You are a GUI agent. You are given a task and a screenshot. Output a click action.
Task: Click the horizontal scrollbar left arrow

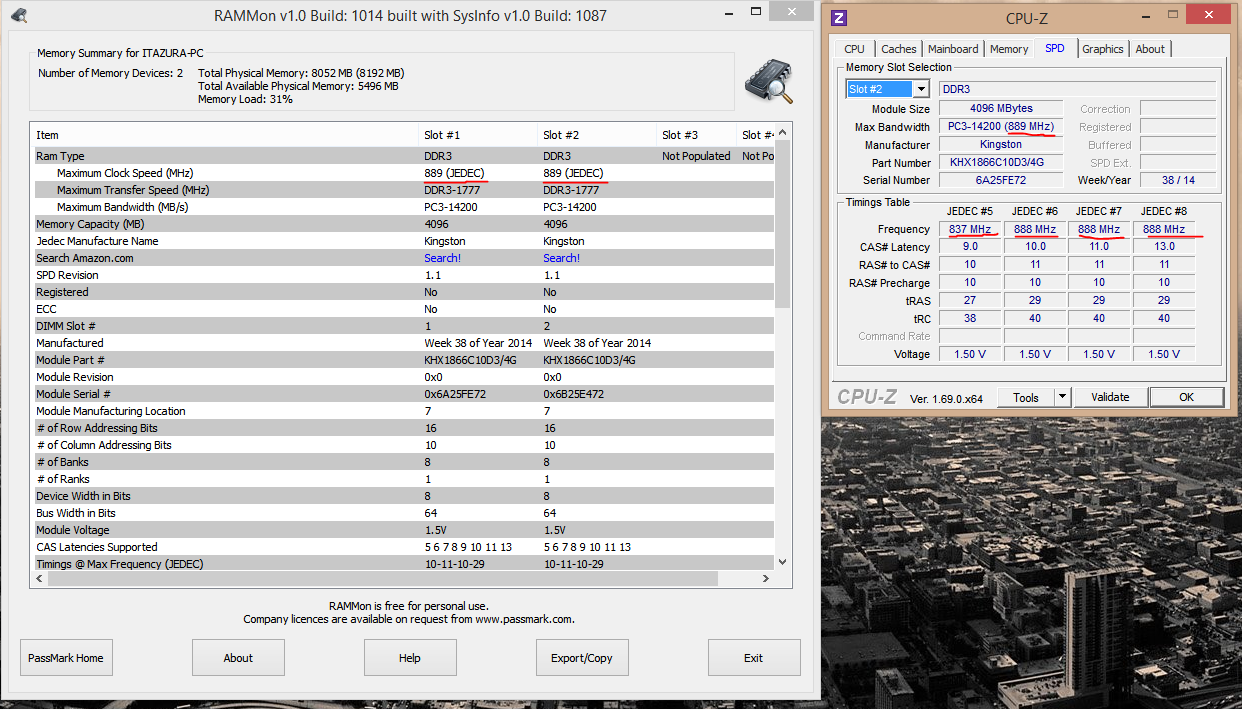pos(40,579)
